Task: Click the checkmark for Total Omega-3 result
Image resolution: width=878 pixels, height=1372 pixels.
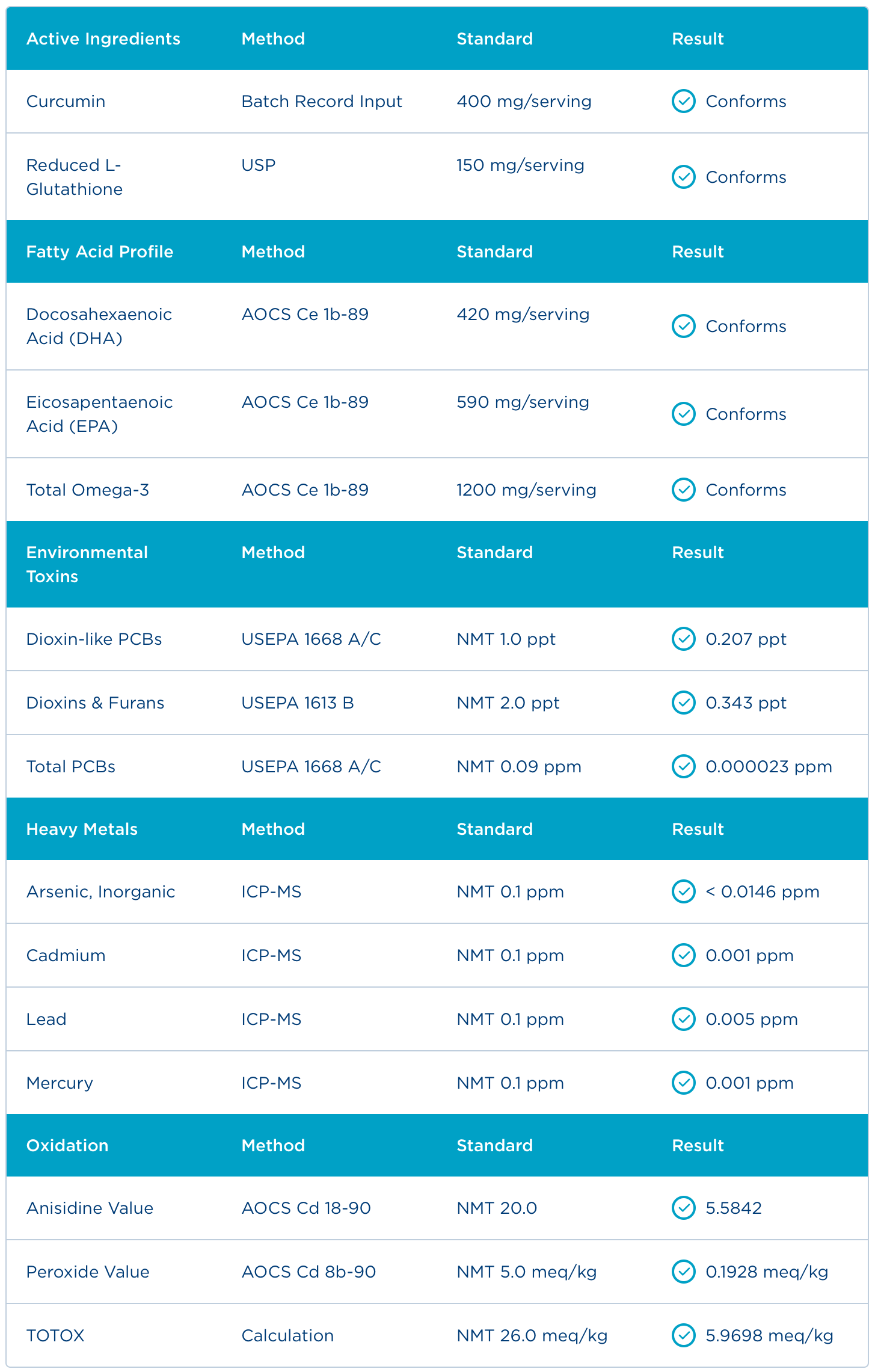Action: click(683, 490)
